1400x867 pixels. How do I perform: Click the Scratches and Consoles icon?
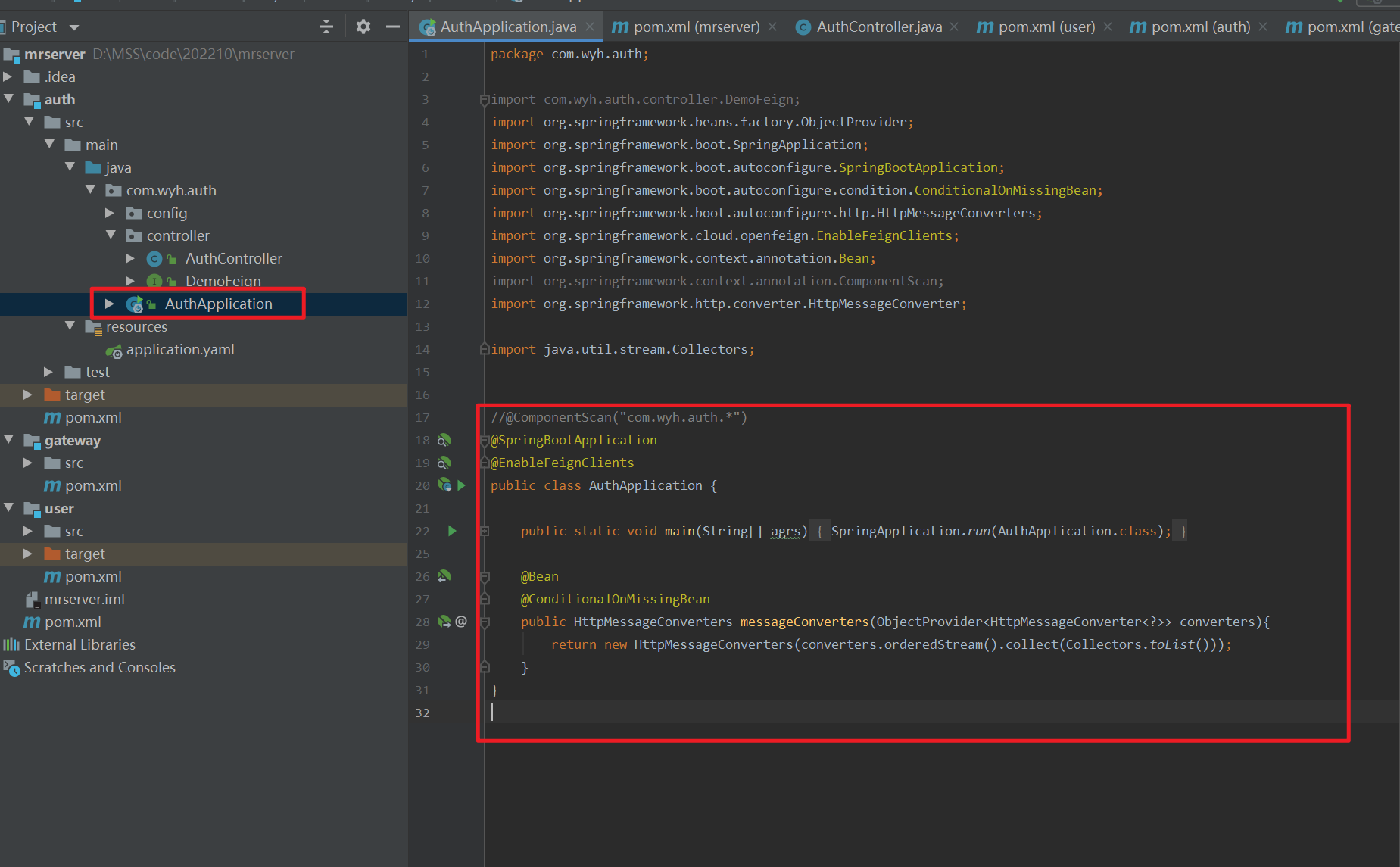pyautogui.click(x=11, y=668)
